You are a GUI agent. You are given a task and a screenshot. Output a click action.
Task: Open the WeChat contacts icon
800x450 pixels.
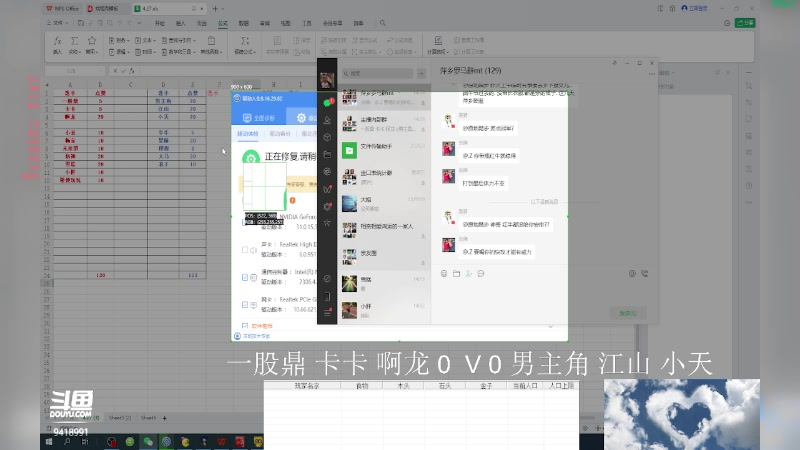[x=327, y=120]
